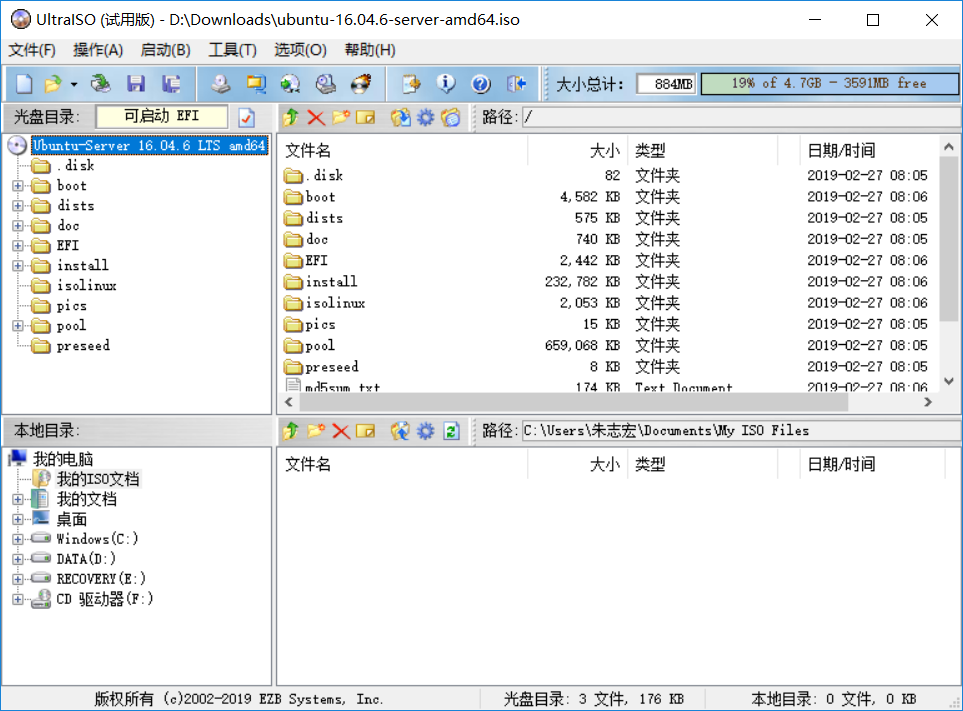963x711 pixels.
Task: Click the Save As multi-floppy icon
Action: pyautogui.click(x=171, y=84)
